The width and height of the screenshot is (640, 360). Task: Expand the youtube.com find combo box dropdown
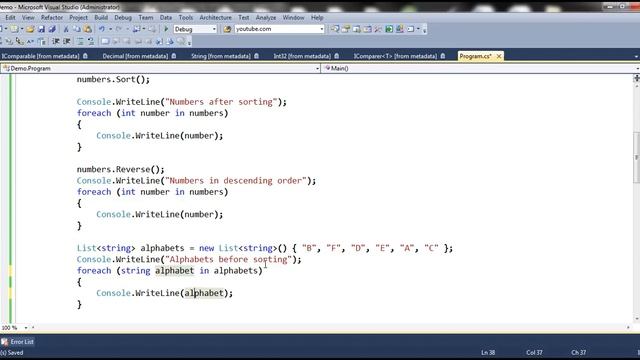tap(322, 29)
